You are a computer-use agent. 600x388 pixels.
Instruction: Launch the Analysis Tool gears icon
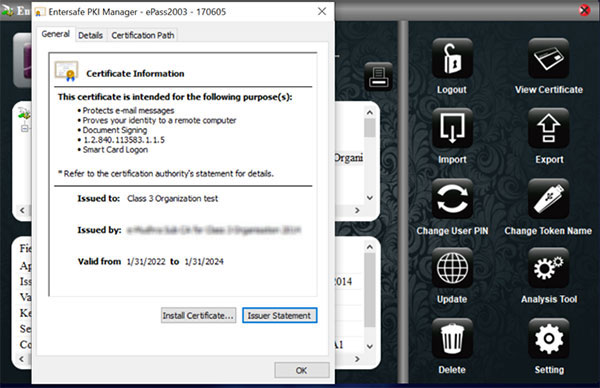(548, 268)
